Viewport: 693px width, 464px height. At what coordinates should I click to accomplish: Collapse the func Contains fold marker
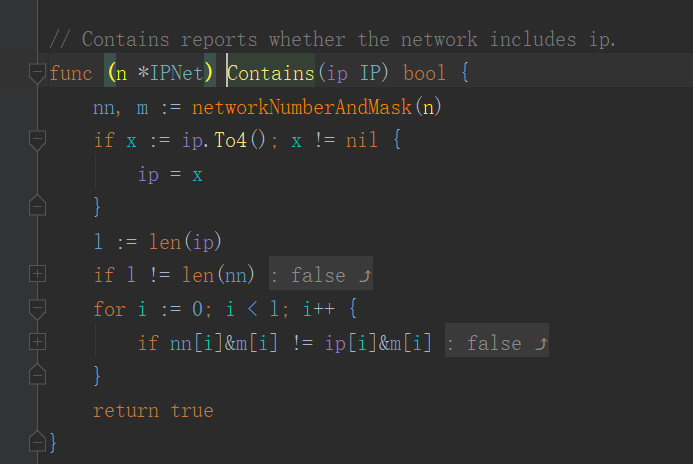point(37,73)
